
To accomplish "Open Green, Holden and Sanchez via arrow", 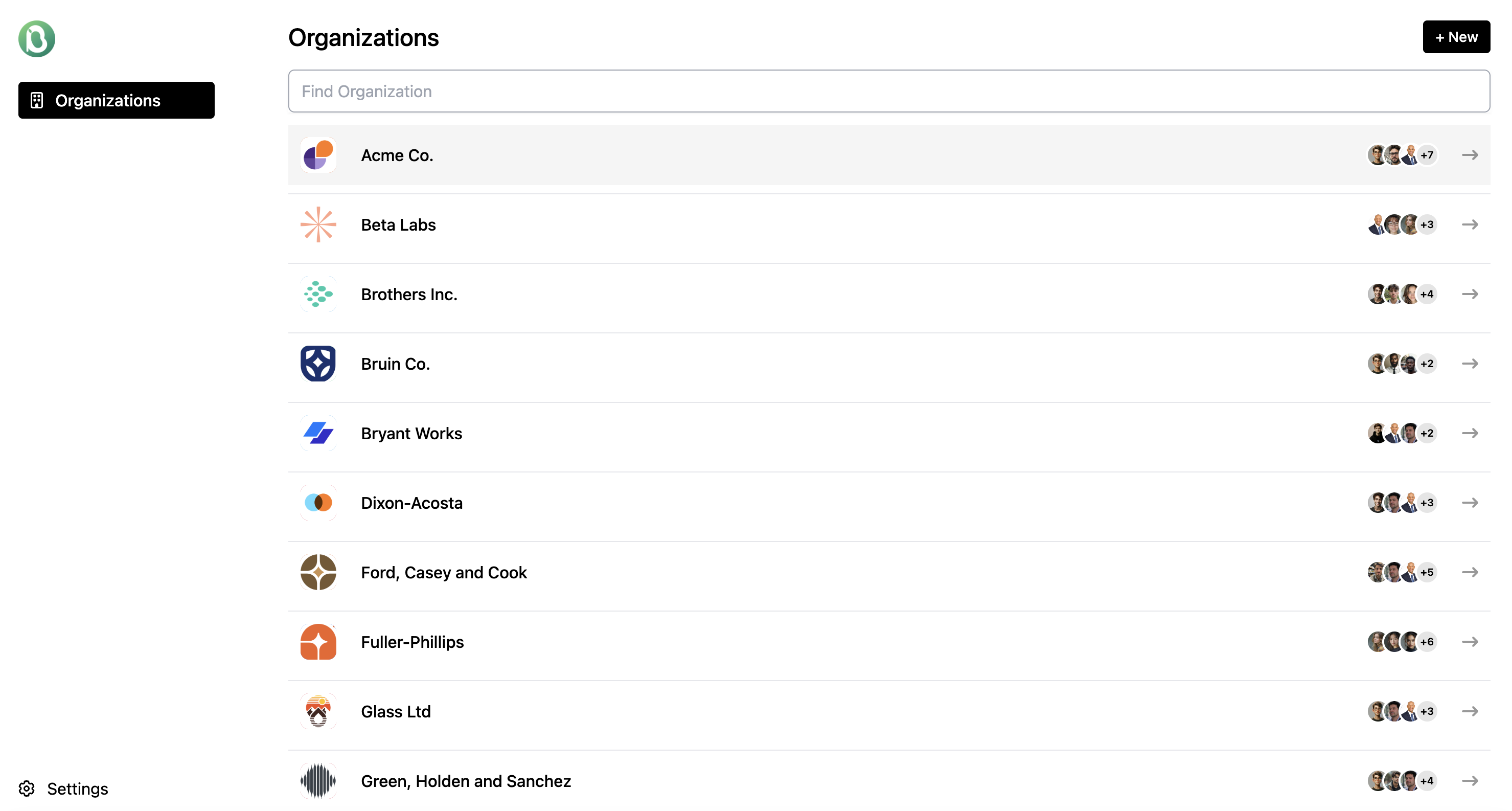I will [1470, 780].
